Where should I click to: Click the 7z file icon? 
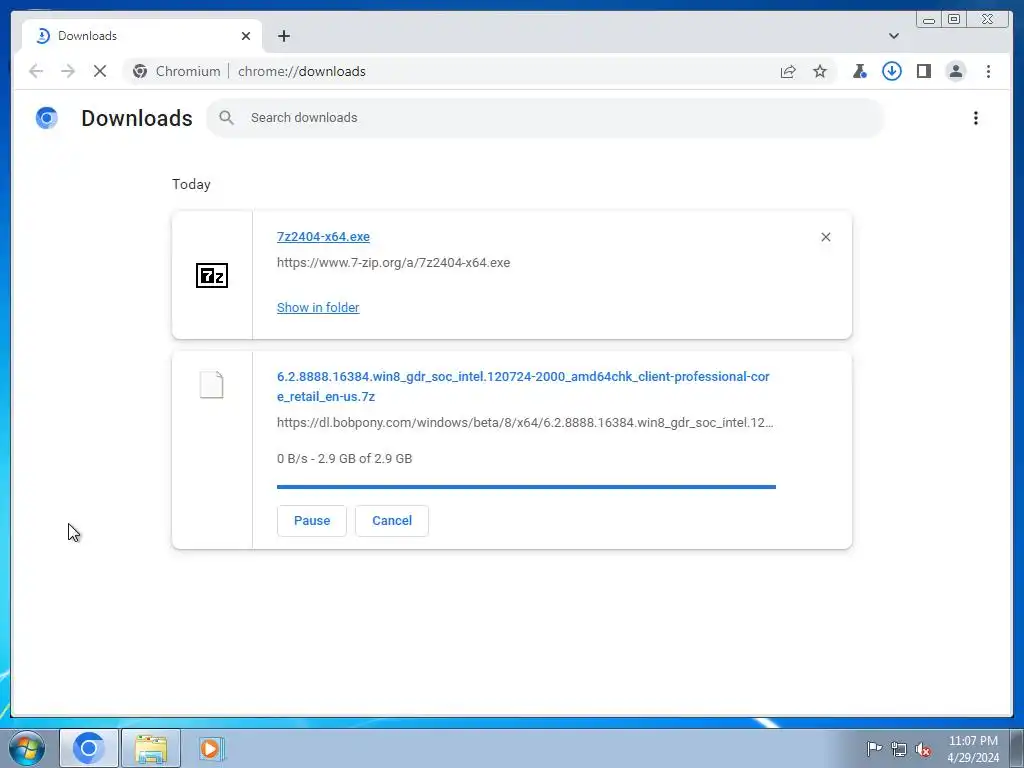click(x=212, y=276)
